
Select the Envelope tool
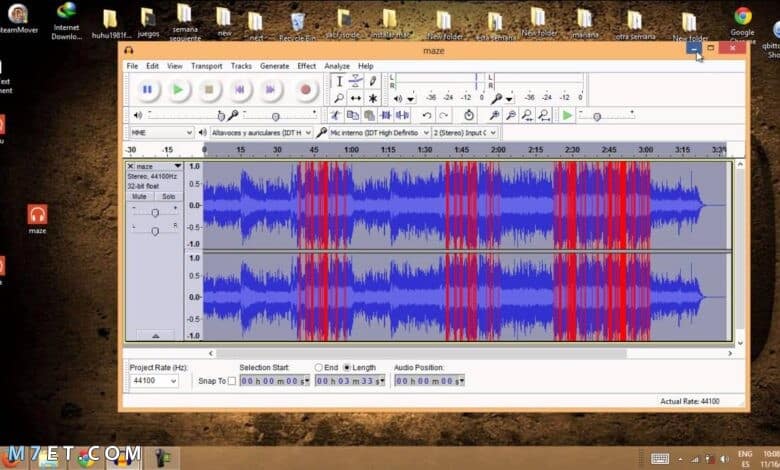click(x=356, y=82)
